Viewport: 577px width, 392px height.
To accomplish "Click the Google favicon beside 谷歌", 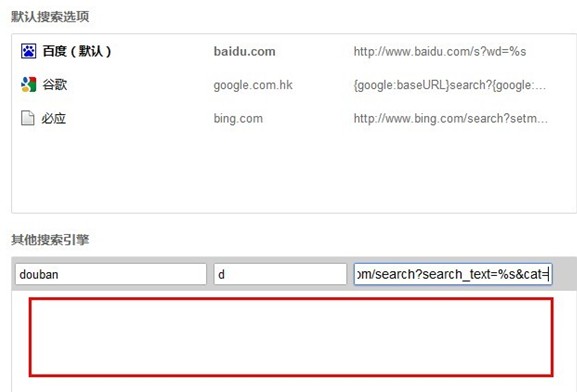I will click(x=28, y=85).
